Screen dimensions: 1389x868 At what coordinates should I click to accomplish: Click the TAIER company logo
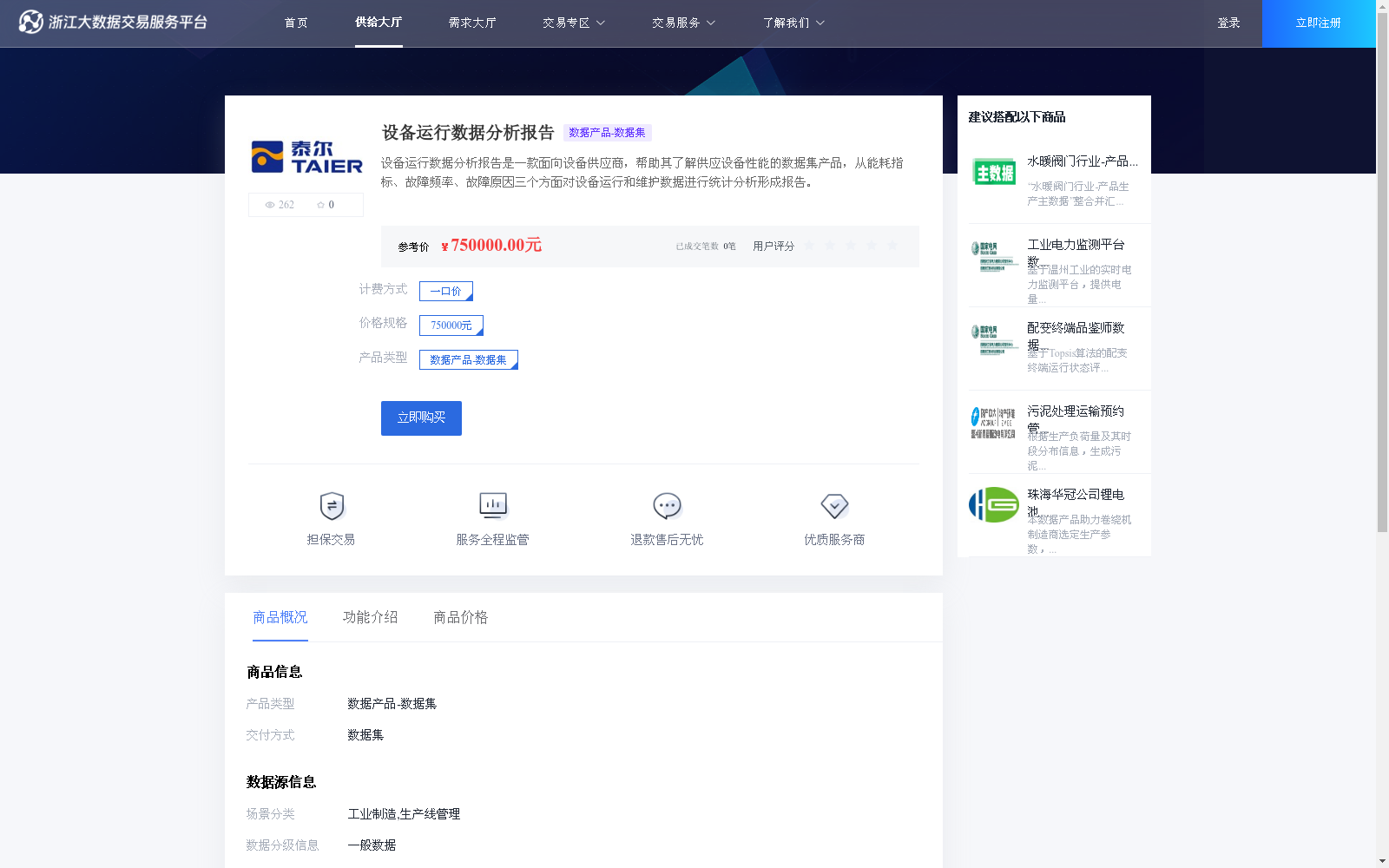tap(306, 157)
